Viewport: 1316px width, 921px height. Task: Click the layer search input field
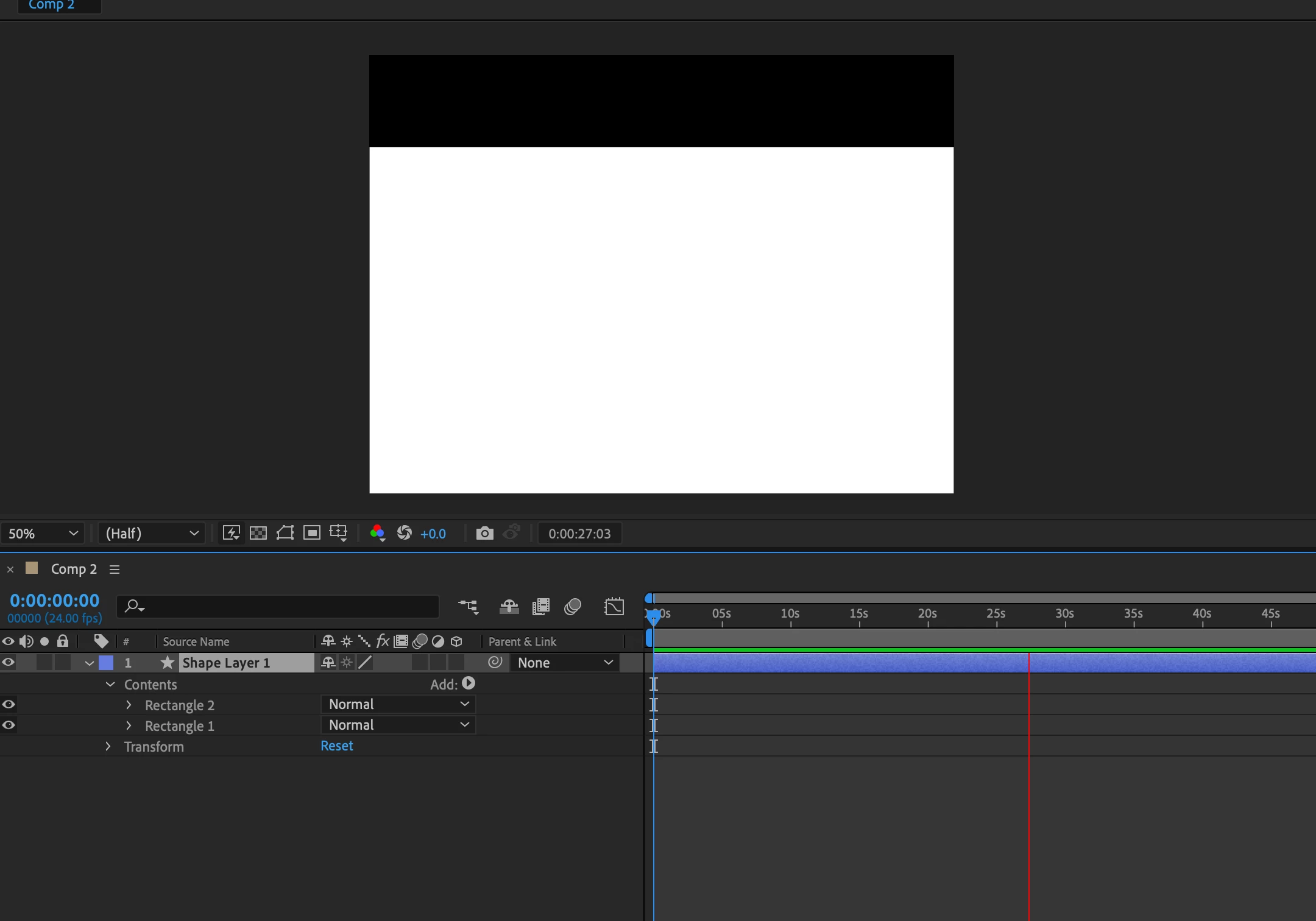coord(286,607)
